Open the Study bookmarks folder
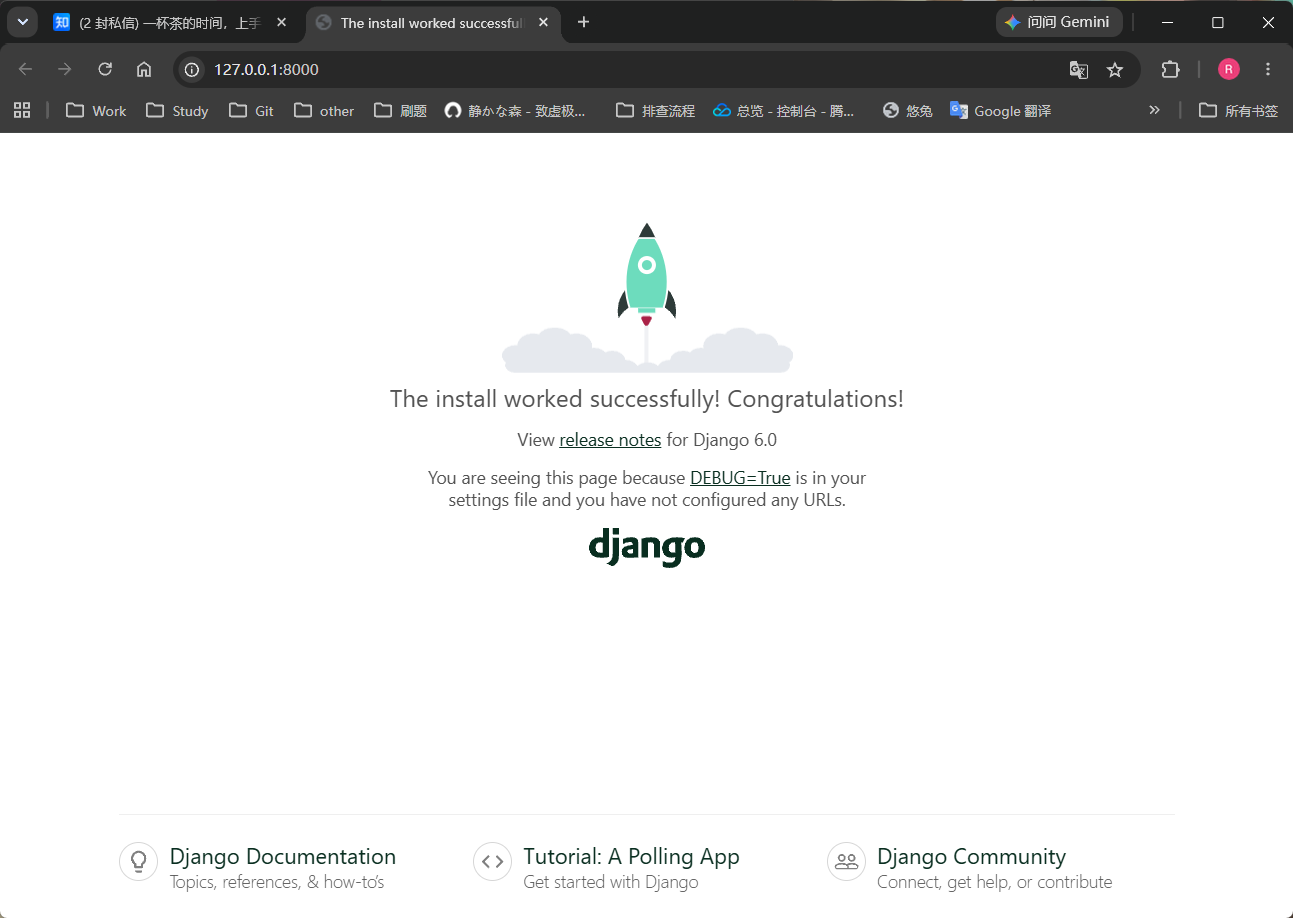 pos(177,110)
